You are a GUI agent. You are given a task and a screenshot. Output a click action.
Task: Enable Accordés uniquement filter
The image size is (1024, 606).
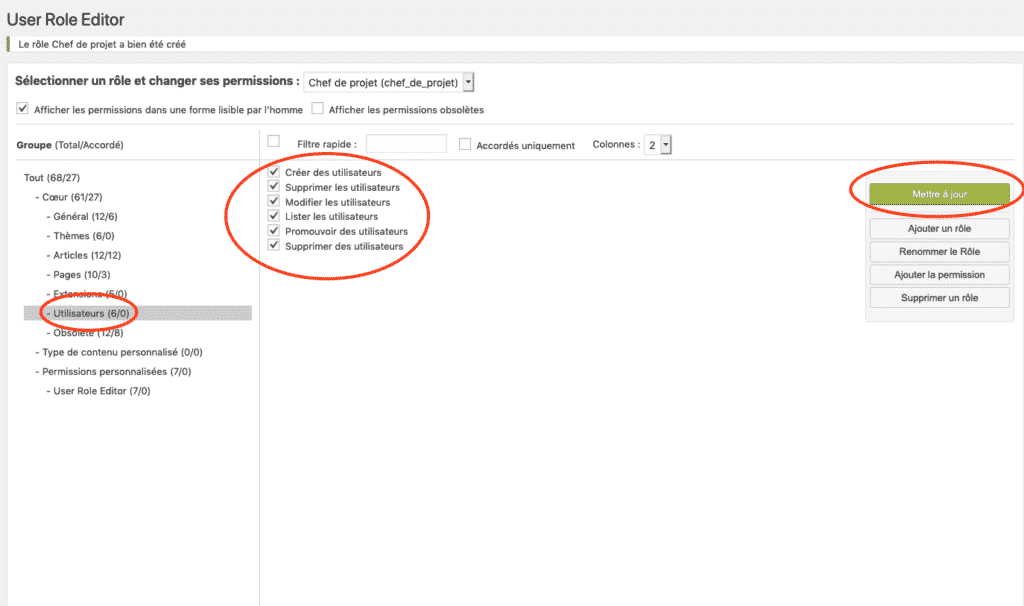[x=464, y=144]
